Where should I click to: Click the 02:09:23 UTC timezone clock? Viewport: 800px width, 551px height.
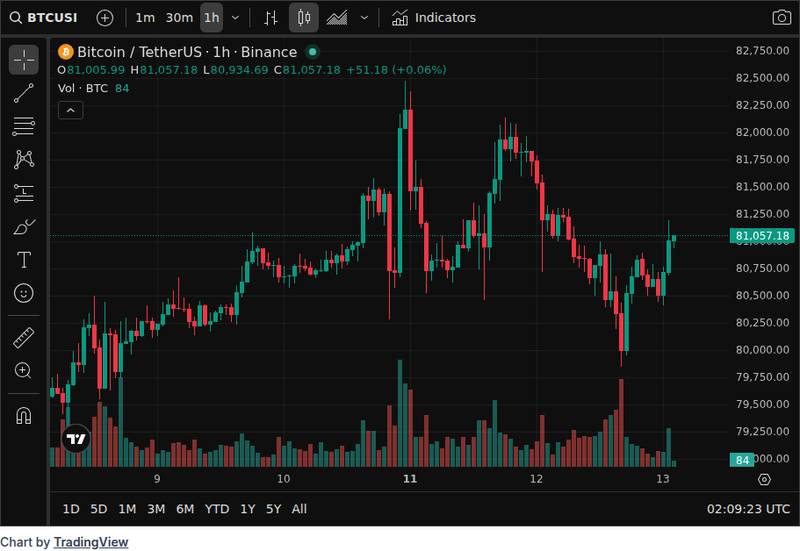coord(747,509)
